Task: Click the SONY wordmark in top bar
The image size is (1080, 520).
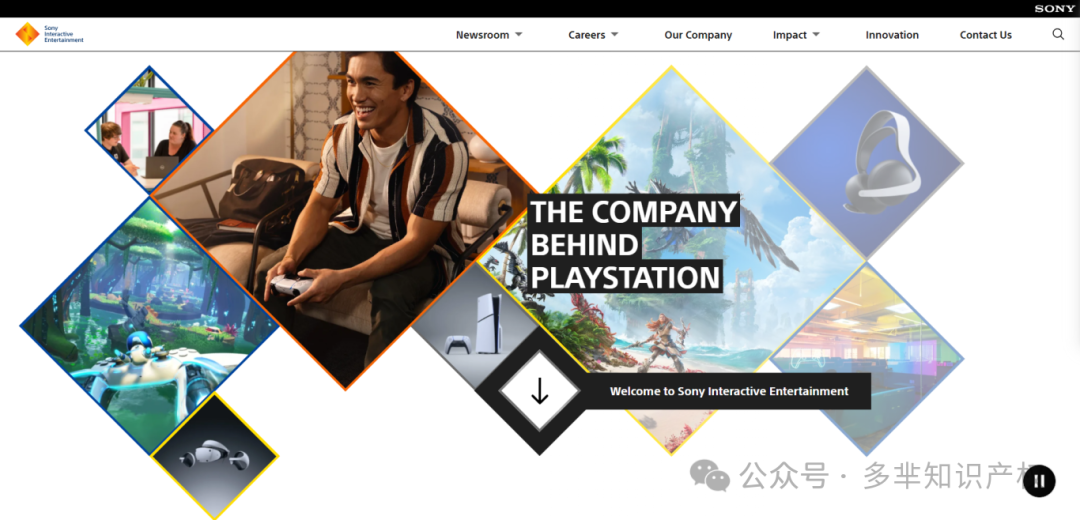Action: pos(1054,9)
